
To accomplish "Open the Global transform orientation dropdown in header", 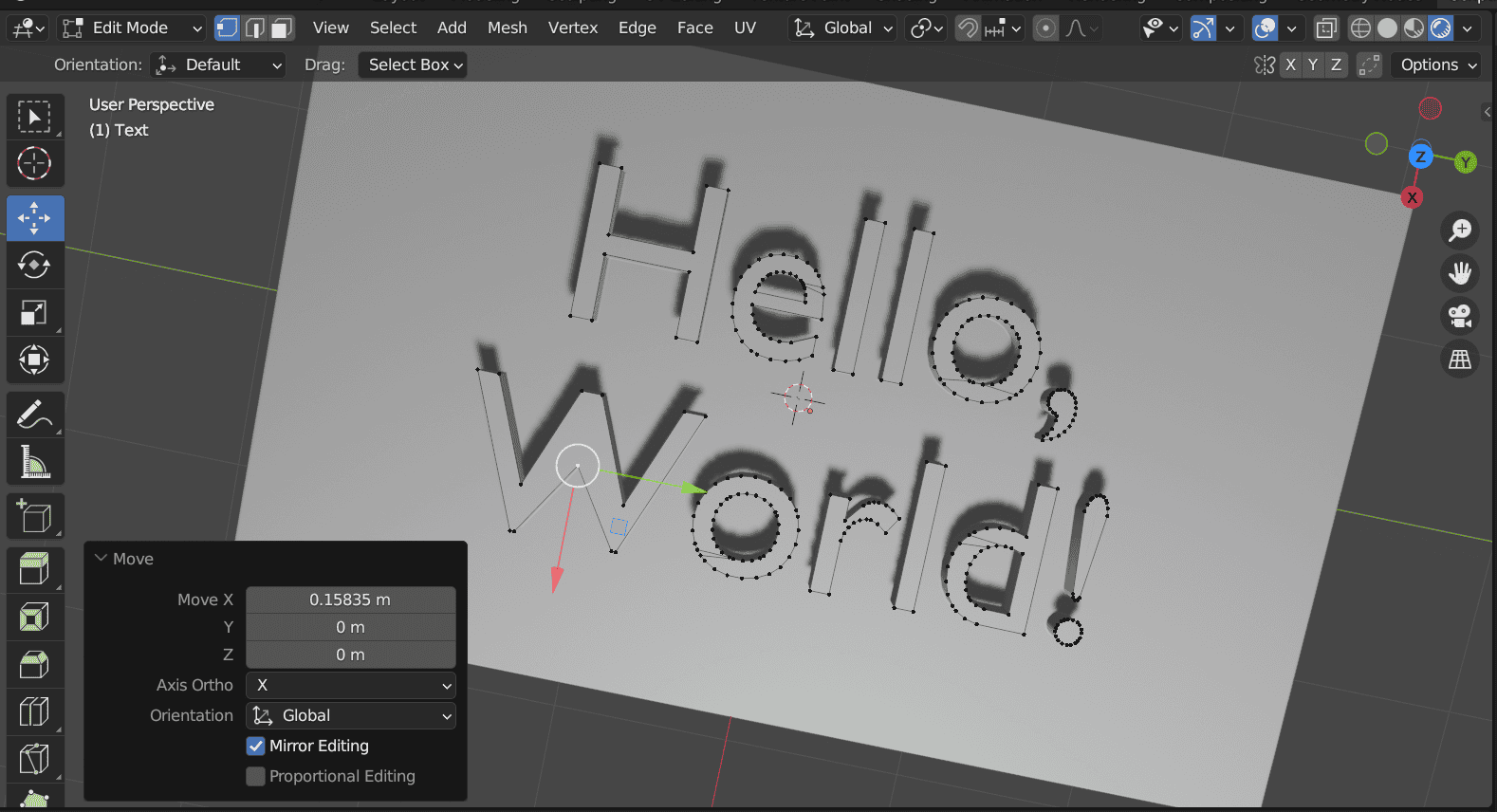I will coord(842,28).
